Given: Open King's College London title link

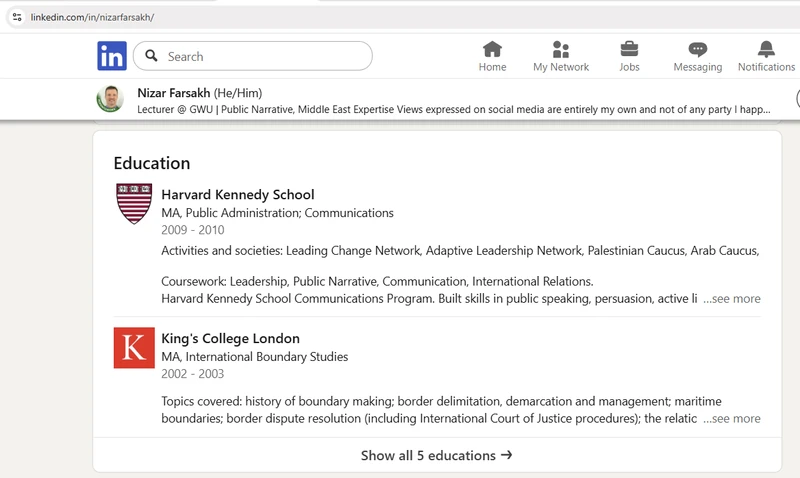Looking at the screenshot, I should (x=231, y=339).
